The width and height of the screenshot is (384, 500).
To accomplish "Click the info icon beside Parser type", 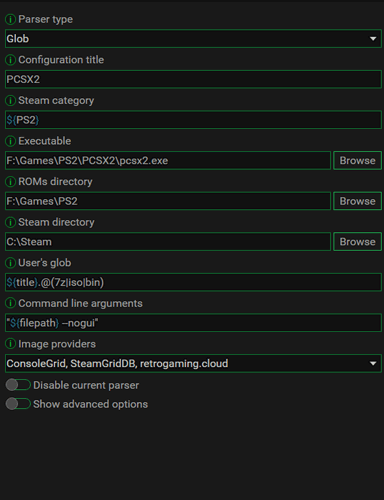I will (x=10, y=19).
